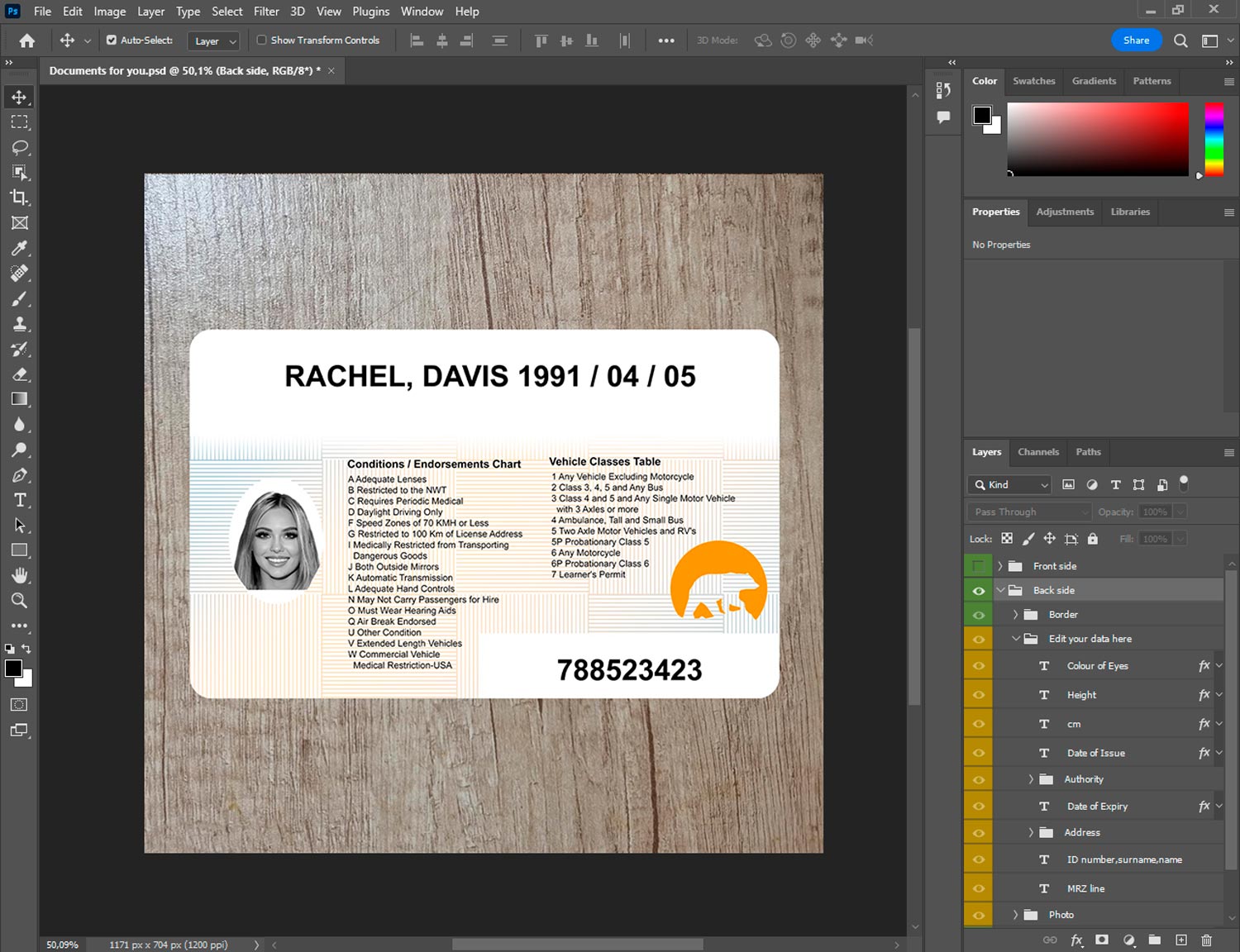Open the Auto-Select Layer dropdown

(x=214, y=40)
